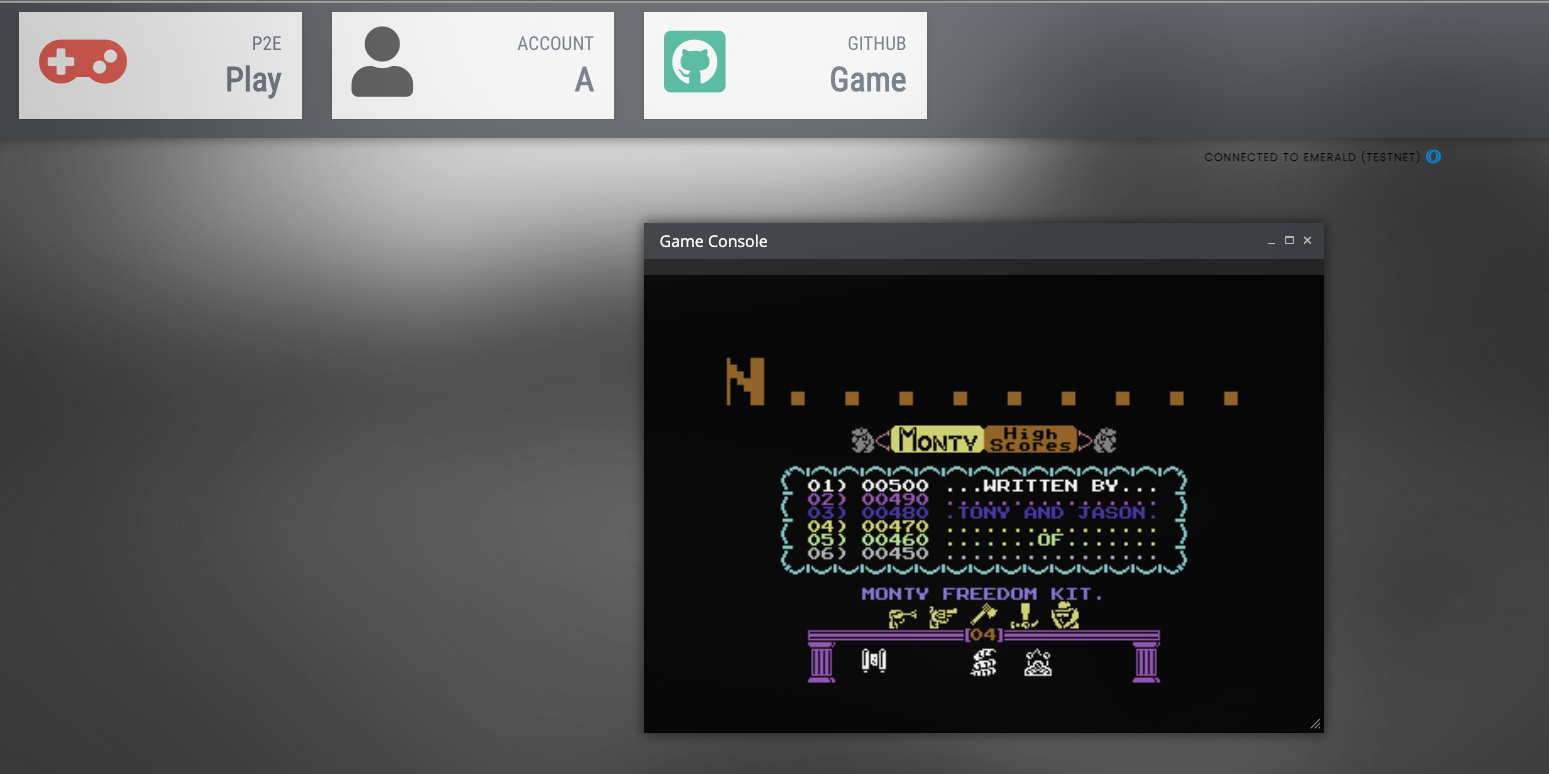The height and width of the screenshot is (774, 1549).
Task: Click the 'Connected to Emerald (Testnet)' status text
Action: 1312,157
